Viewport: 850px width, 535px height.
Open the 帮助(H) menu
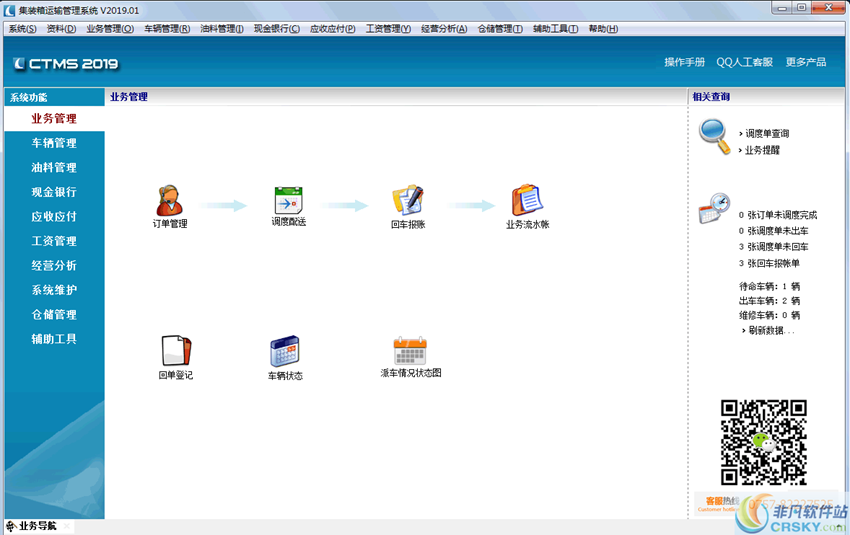point(603,29)
